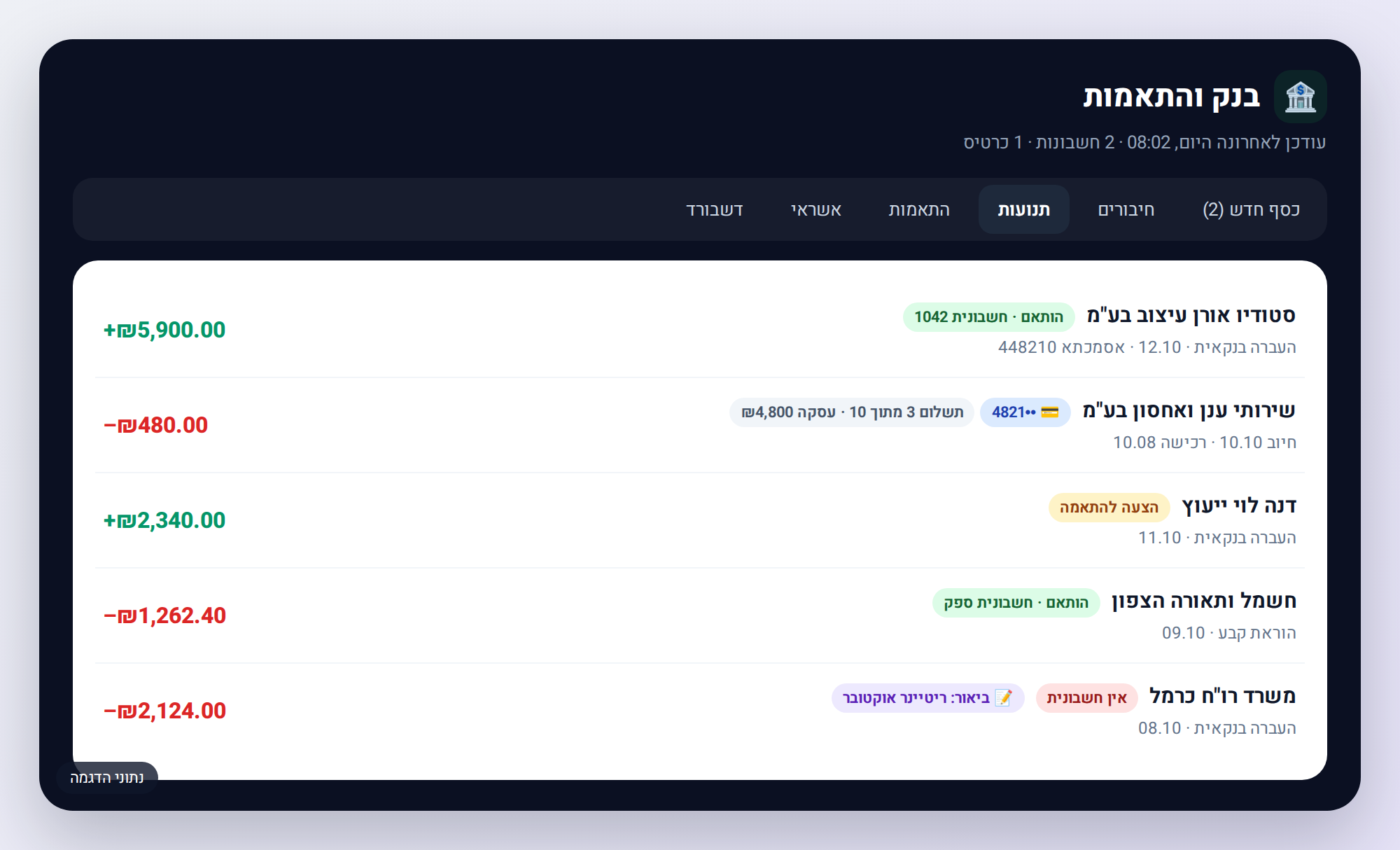Click the חיוב 10.10 · רכישה 10.08 line
Screen dimensions: 1400x850
click(1204, 443)
